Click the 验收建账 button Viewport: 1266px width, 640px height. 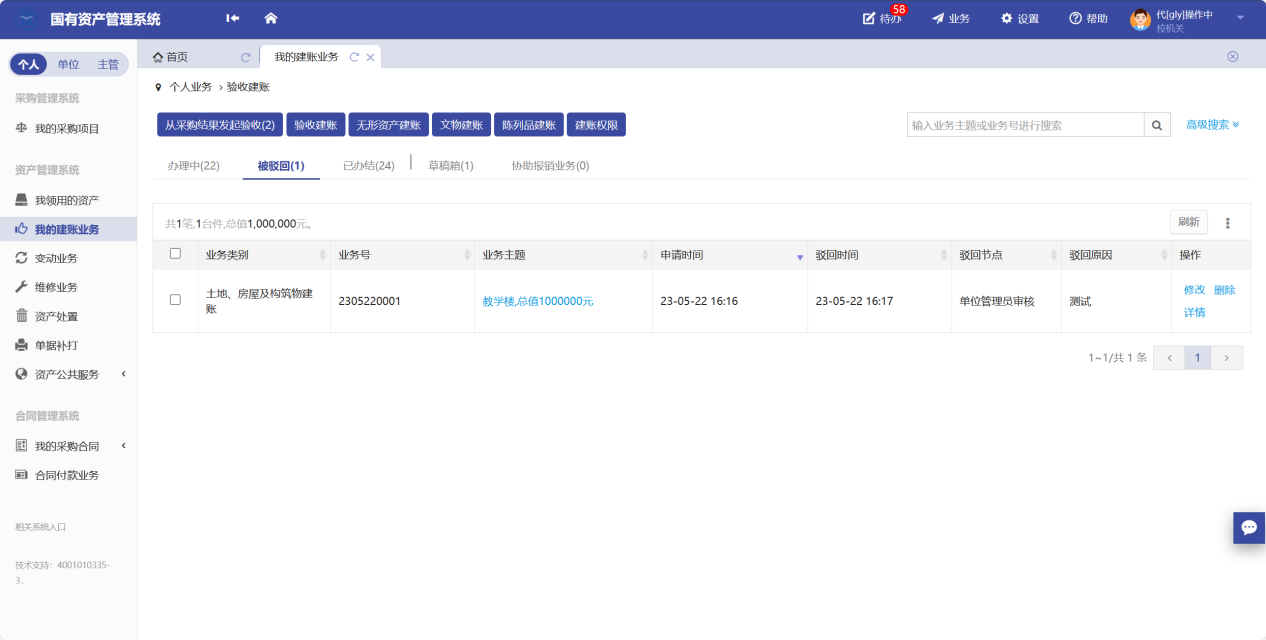(315, 125)
